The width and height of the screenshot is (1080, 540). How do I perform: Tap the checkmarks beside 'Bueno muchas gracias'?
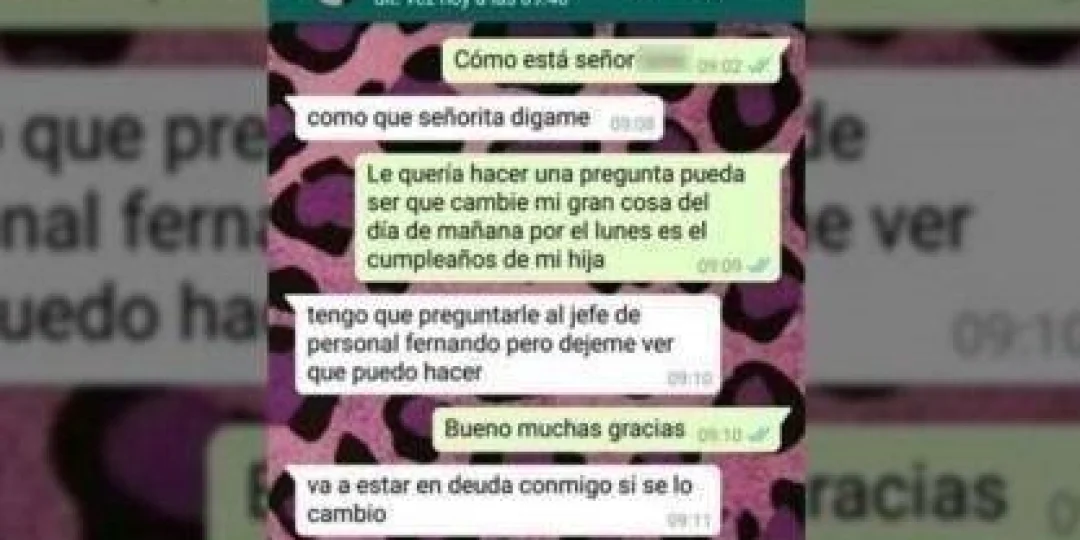point(759,434)
